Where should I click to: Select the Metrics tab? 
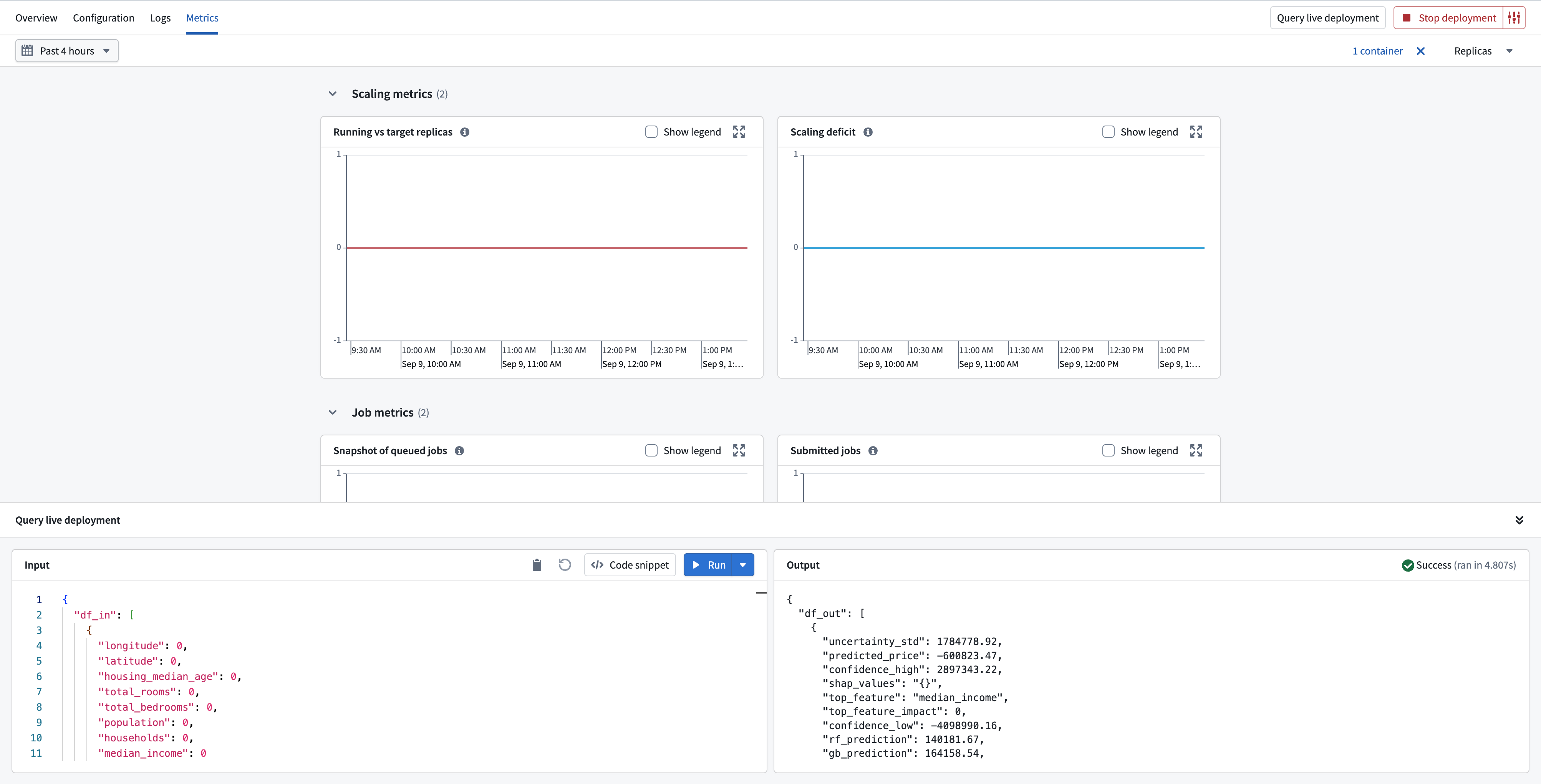click(202, 18)
